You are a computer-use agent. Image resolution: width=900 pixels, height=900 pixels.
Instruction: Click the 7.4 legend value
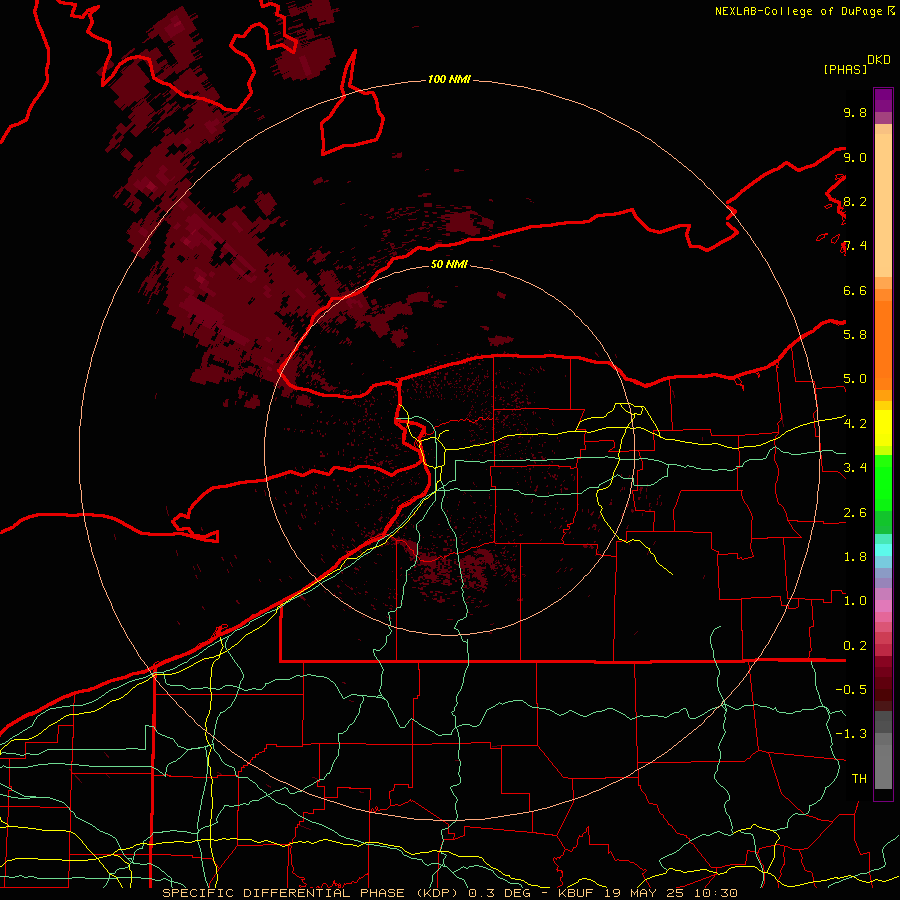pyautogui.click(x=855, y=246)
